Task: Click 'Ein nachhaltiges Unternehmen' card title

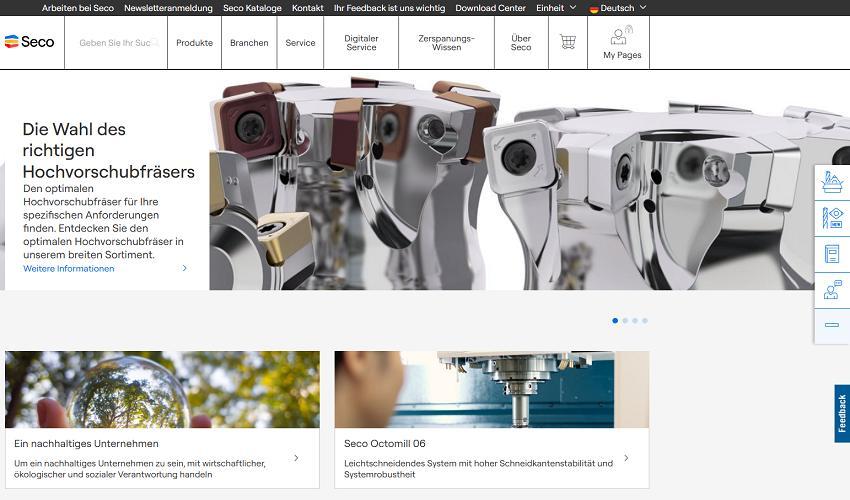Action: (86, 444)
